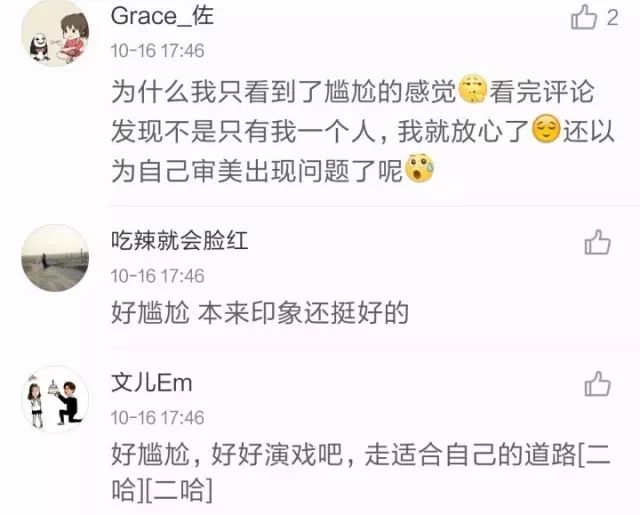Select the comment 好尴尬 本来印象还挺好的
640x515 pixels.
260,313
